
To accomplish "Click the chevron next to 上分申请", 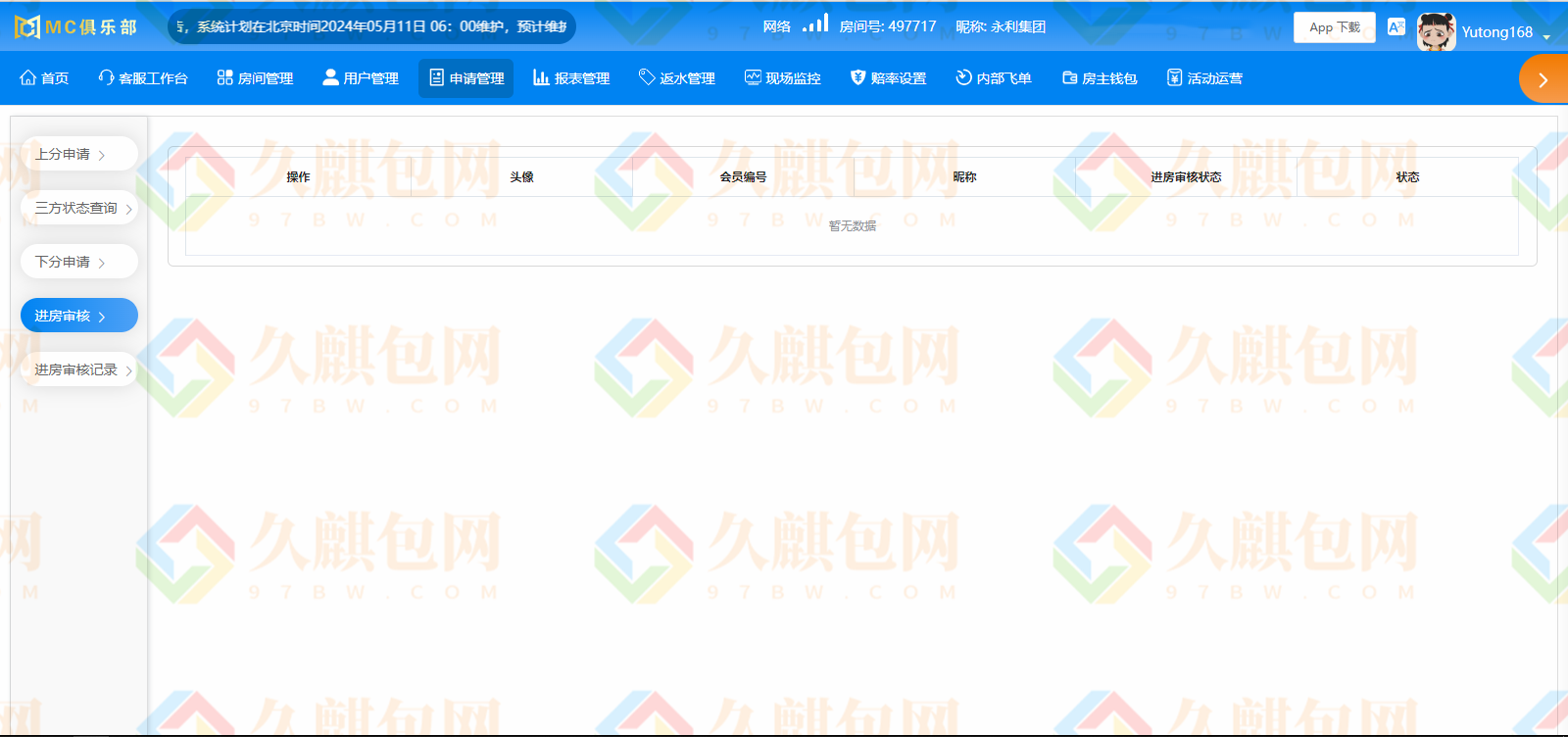I will (101, 155).
